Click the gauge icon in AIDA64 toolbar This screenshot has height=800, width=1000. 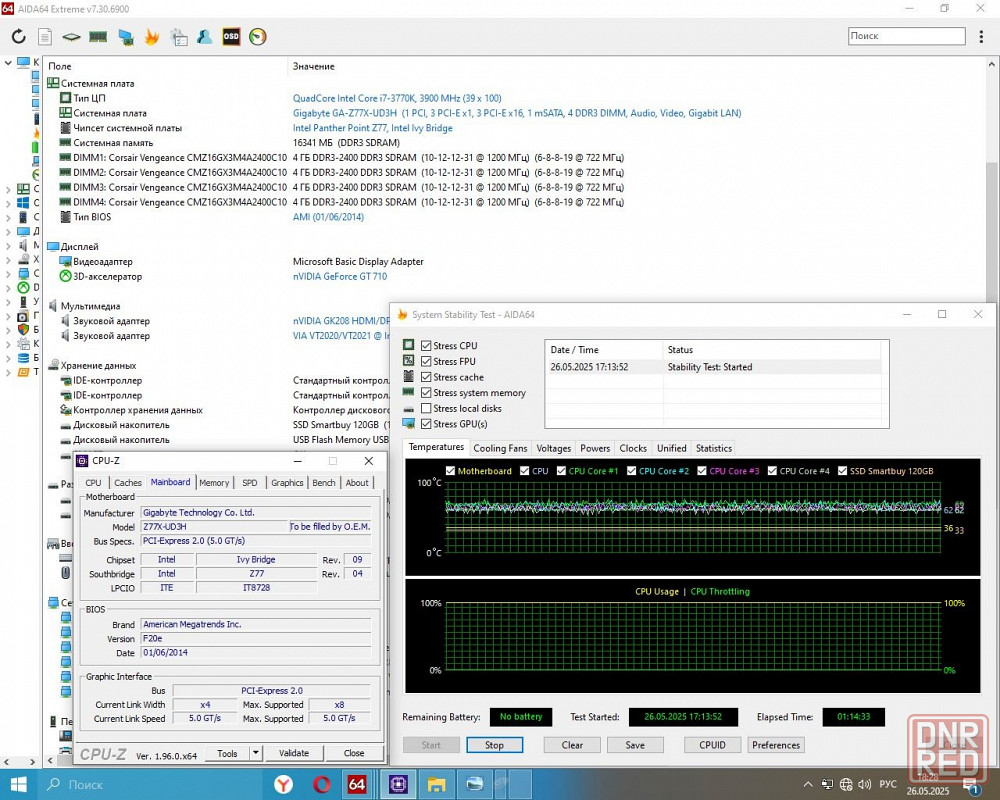pyautogui.click(x=258, y=37)
